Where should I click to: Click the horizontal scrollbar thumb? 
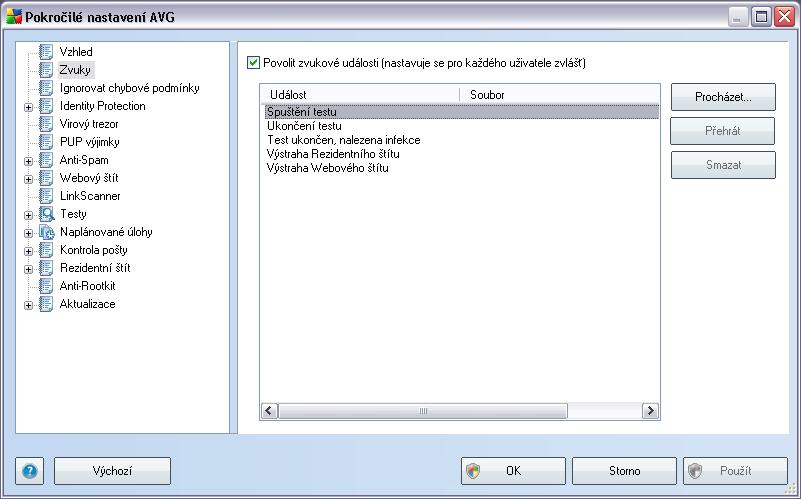pos(423,411)
